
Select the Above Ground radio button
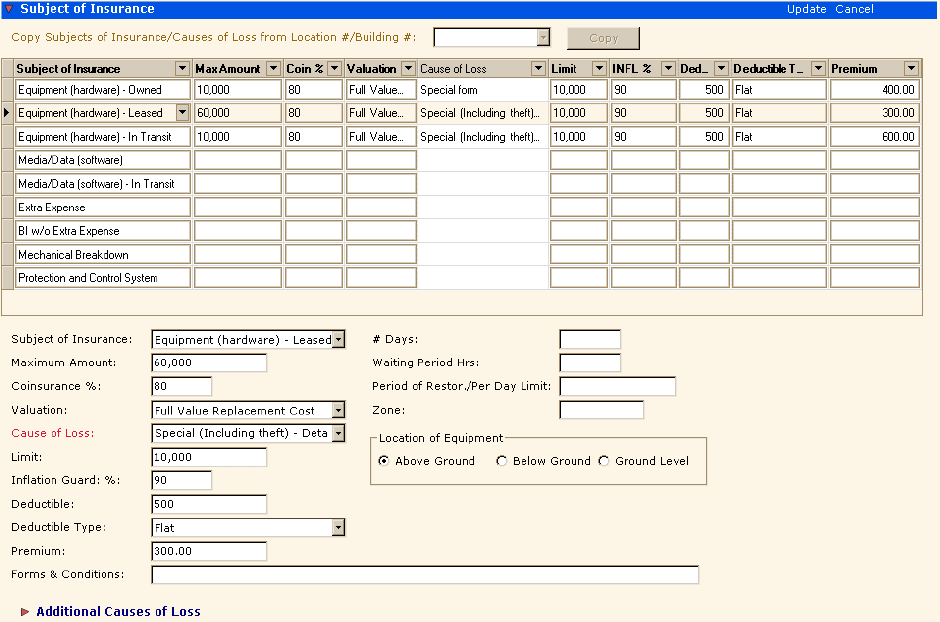tap(383, 461)
